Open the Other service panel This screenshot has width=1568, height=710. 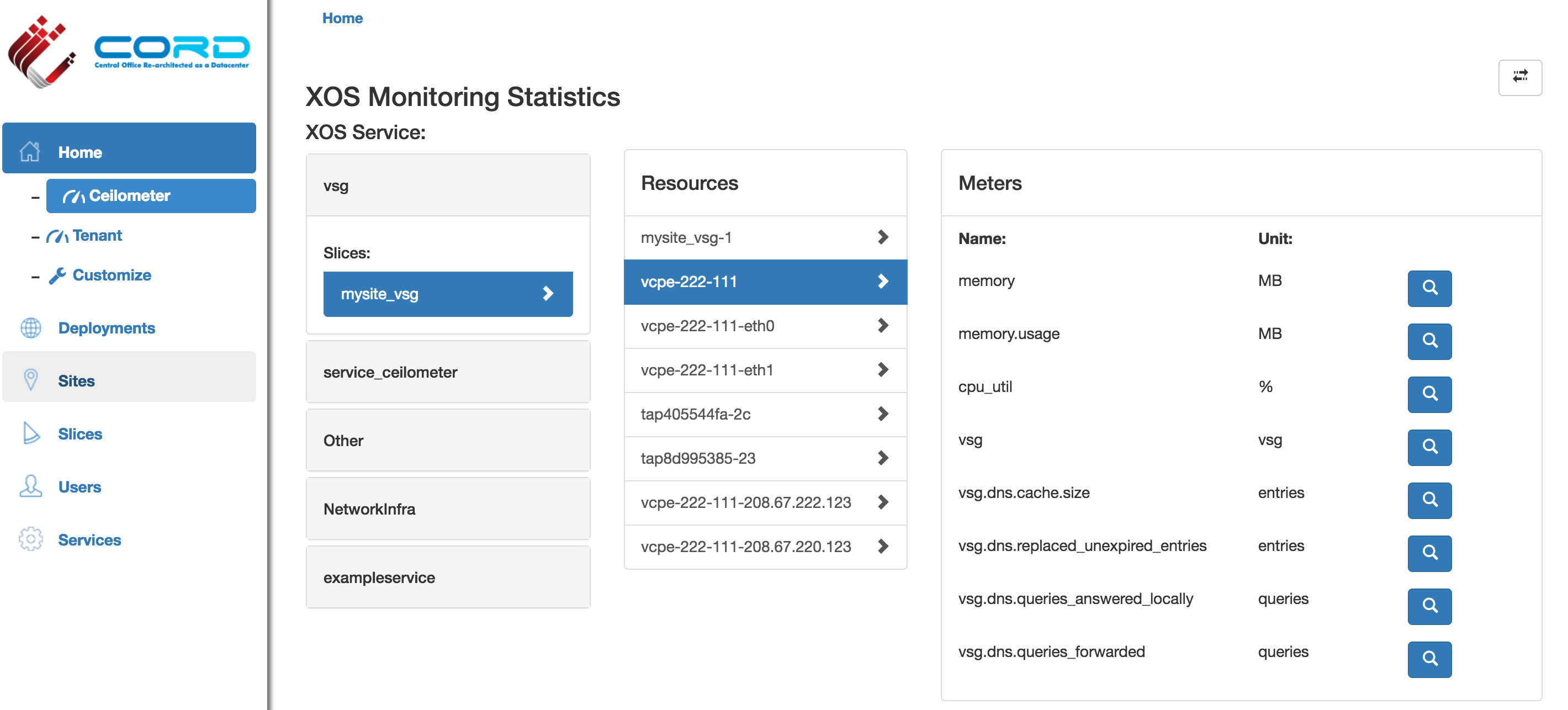[x=448, y=440]
